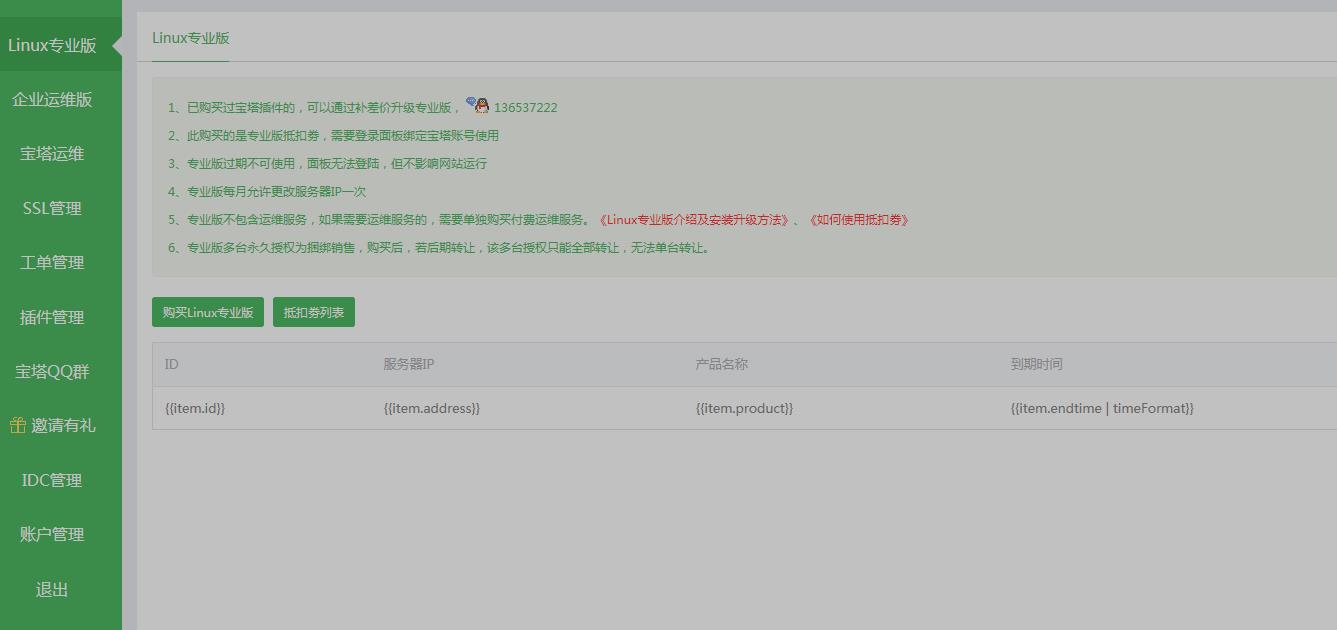Open 宝塔QQ群 sidebar item
The image size is (1337, 630).
(52, 371)
